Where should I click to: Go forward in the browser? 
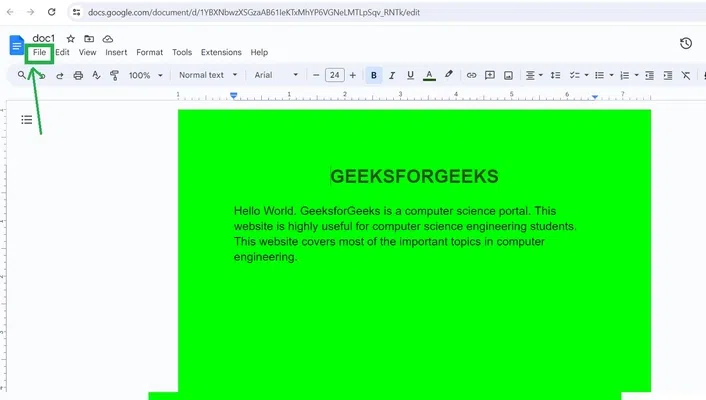(x=30, y=12)
